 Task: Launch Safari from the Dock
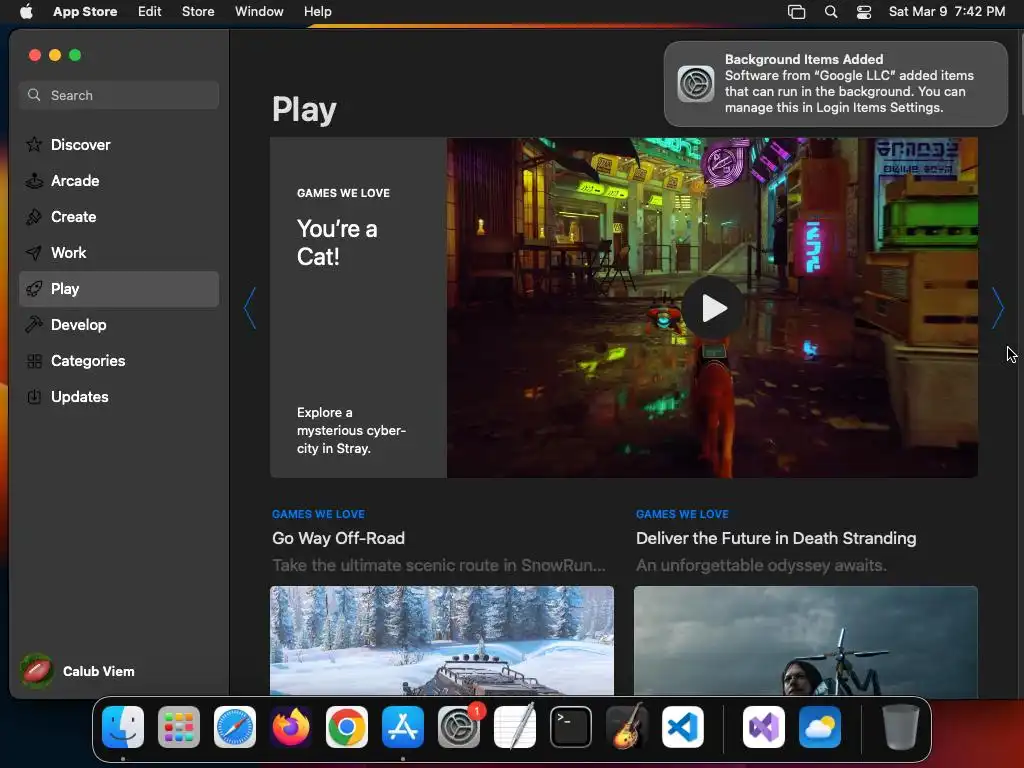tap(235, 727)
